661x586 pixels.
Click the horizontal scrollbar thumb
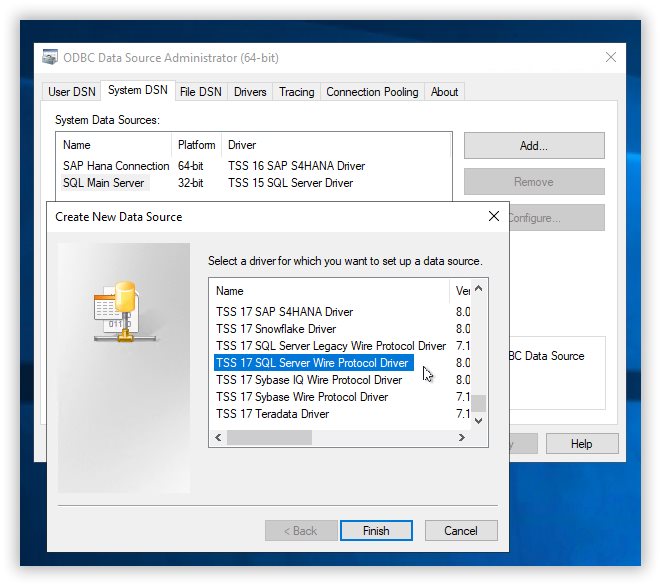point(270,438)
